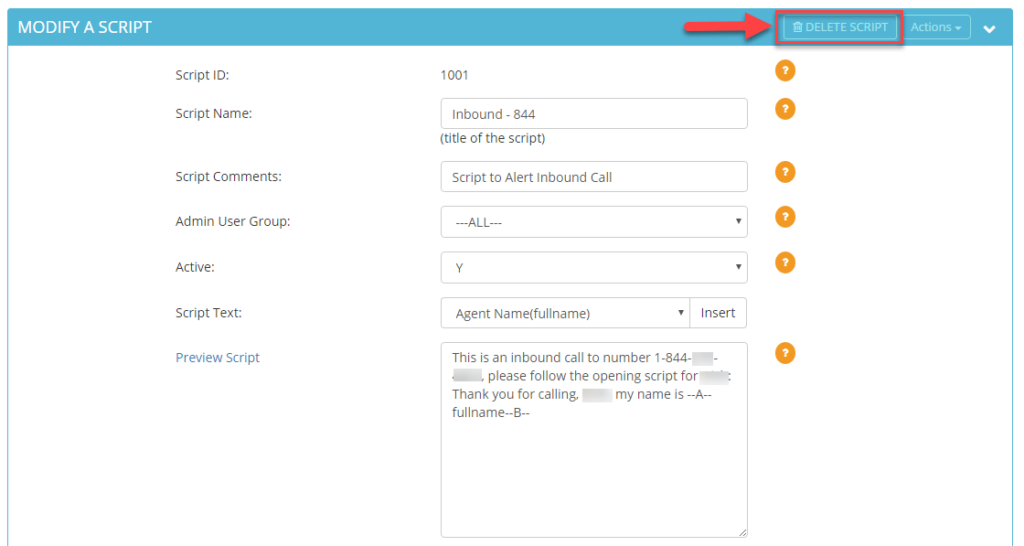Screen dimensions: 1024x546
Task: Open the Active Y dropdown
Action: coord(594,268)
